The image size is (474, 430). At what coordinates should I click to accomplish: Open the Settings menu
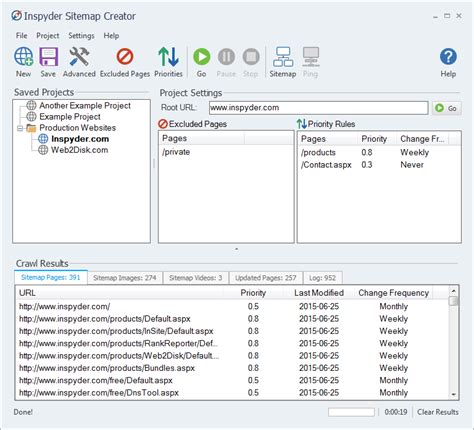click(x=81, y=36)
